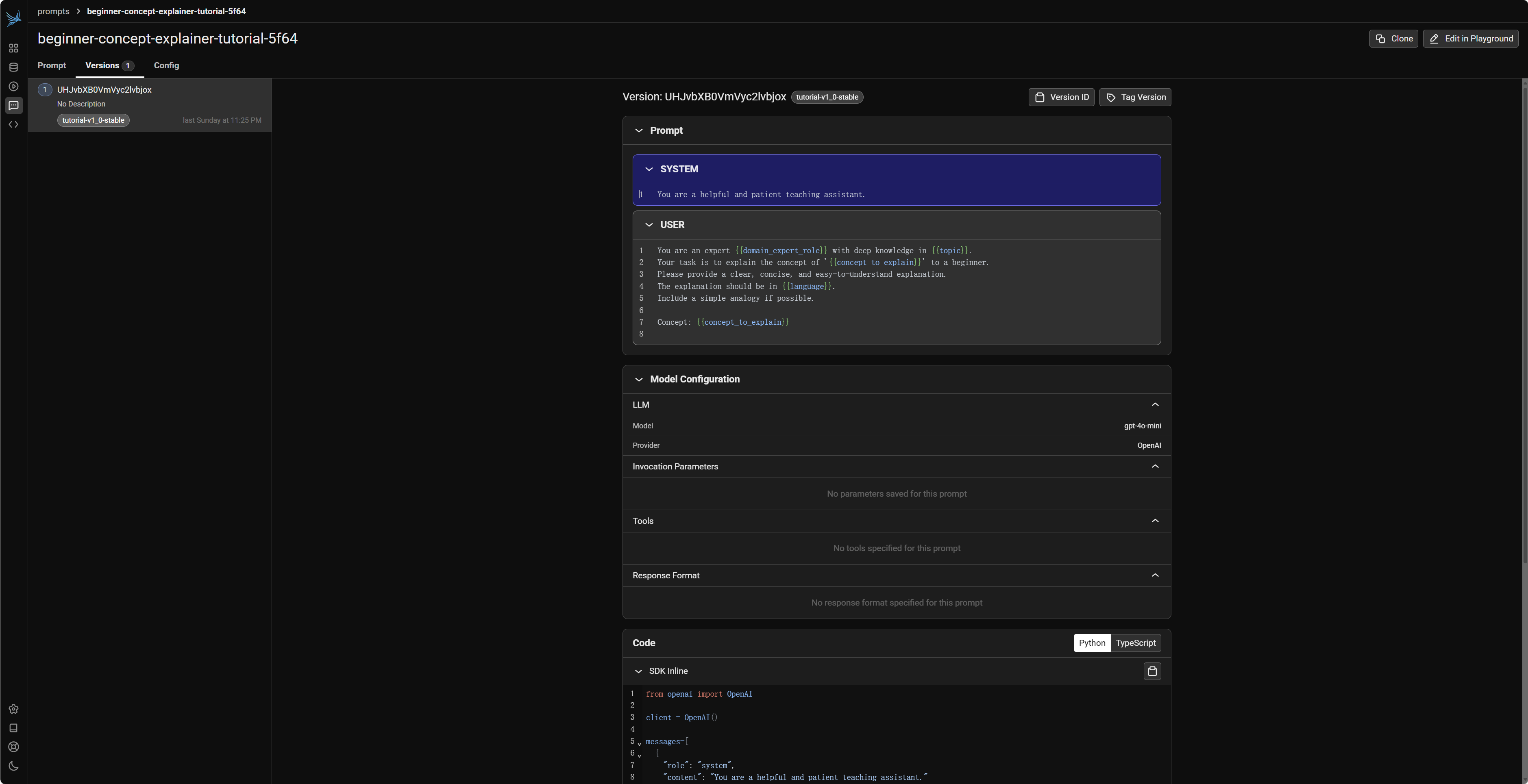Switch code language to Python
Image resolution: width=1528 pixels, height=784 pixels.
pos(1091,643)
